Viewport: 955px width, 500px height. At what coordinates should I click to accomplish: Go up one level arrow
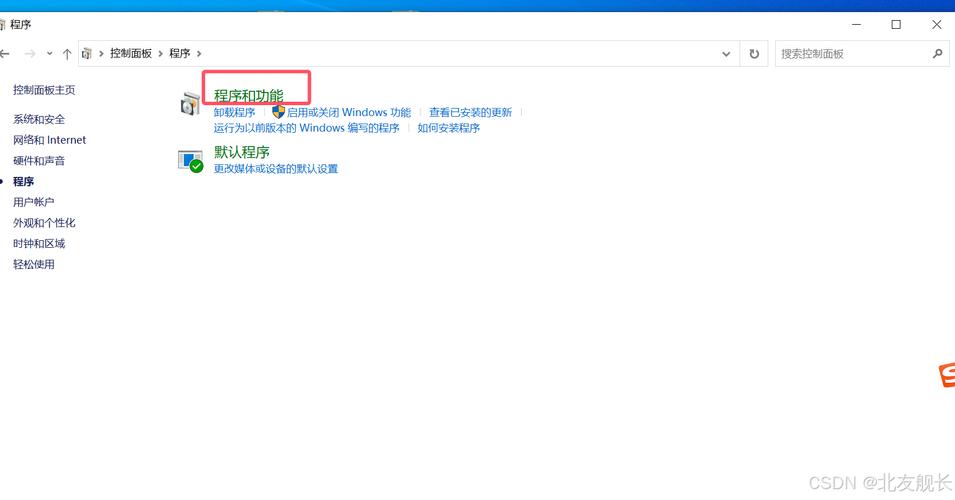tap(67, 54)
